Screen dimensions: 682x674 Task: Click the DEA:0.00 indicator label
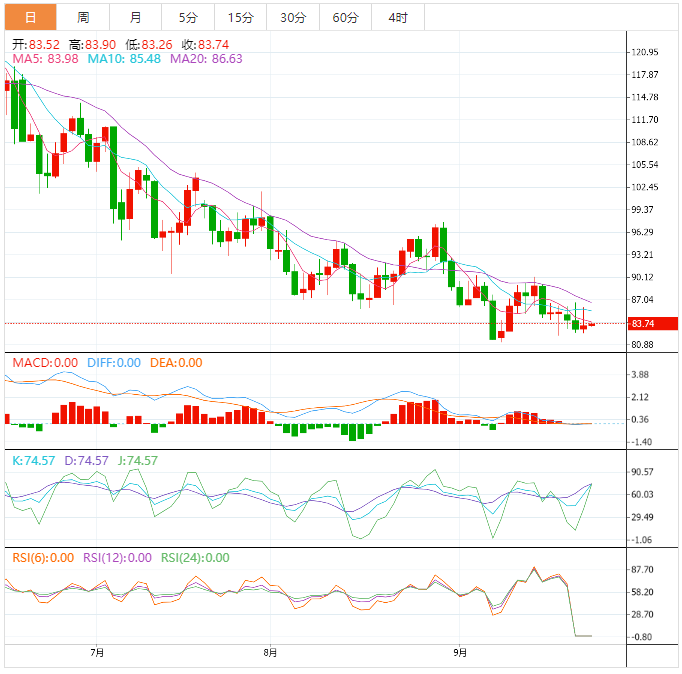176,363
